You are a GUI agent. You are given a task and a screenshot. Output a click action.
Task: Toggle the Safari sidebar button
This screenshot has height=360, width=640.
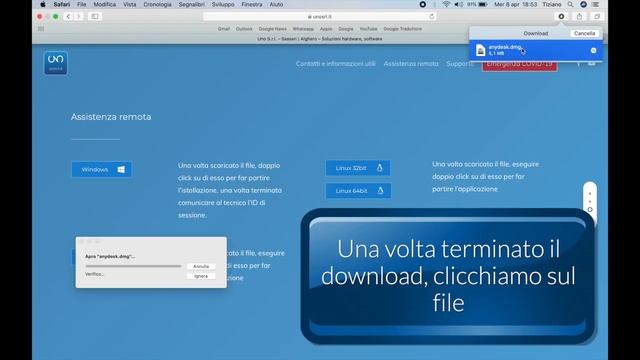95,16
